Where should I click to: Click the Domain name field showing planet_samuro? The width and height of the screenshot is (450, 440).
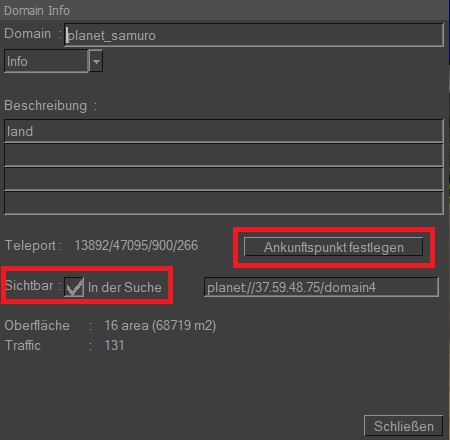[x=254, y=35]
